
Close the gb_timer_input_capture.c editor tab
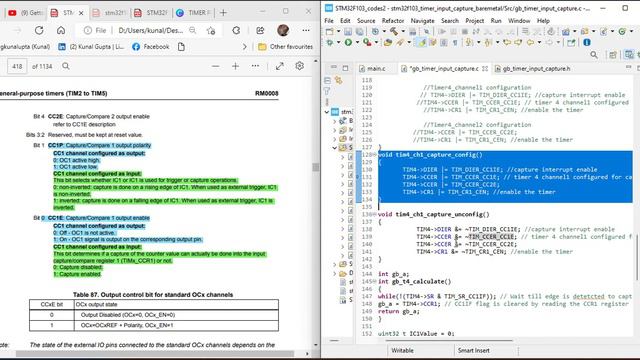pyautogui.click(x=485, y=69)
